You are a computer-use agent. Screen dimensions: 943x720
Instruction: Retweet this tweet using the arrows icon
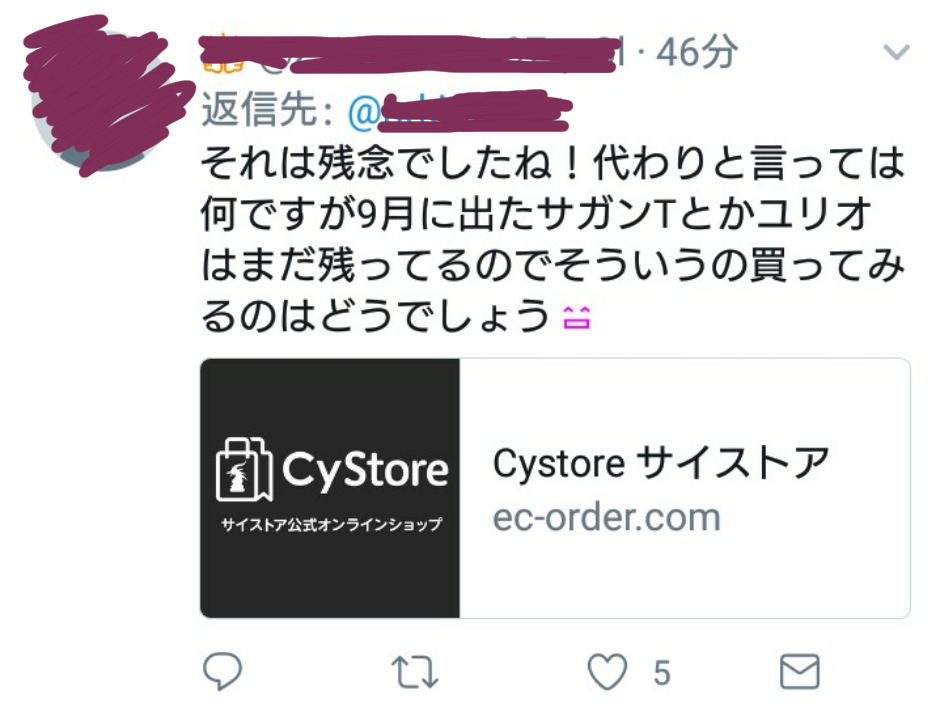coord(414,672)
